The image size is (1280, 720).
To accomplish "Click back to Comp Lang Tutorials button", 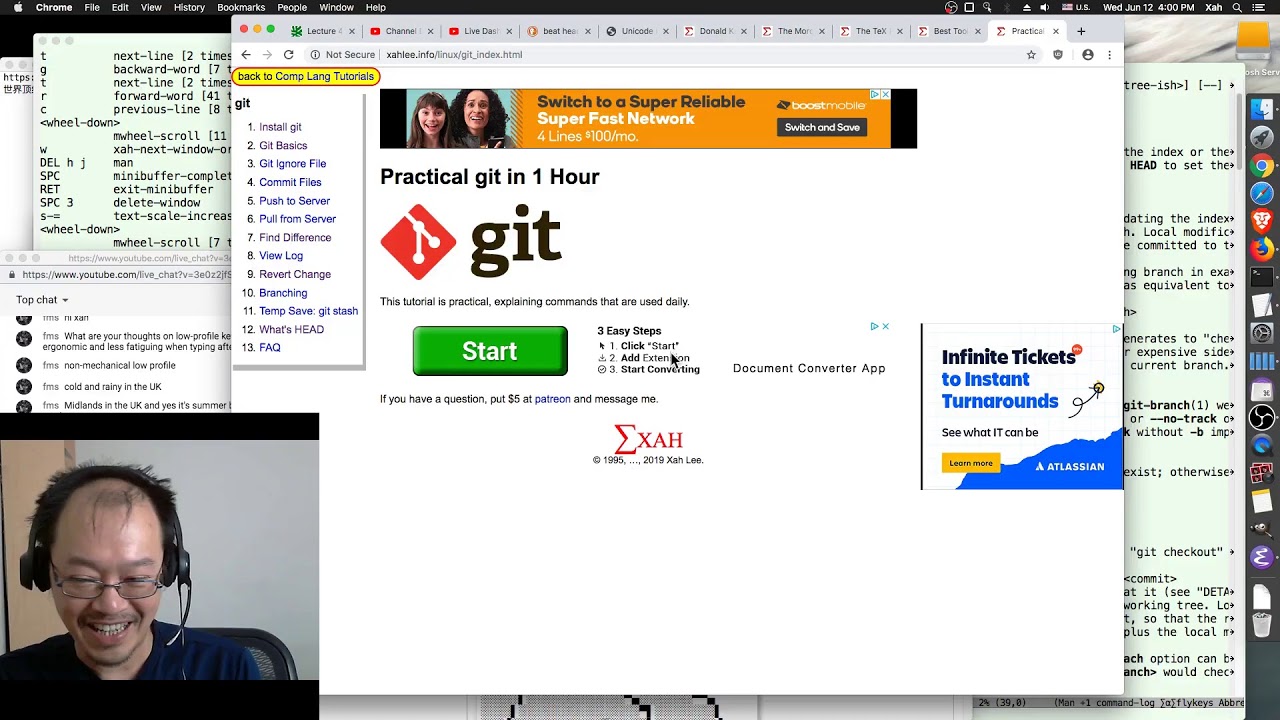I will [x=306, y=76].
